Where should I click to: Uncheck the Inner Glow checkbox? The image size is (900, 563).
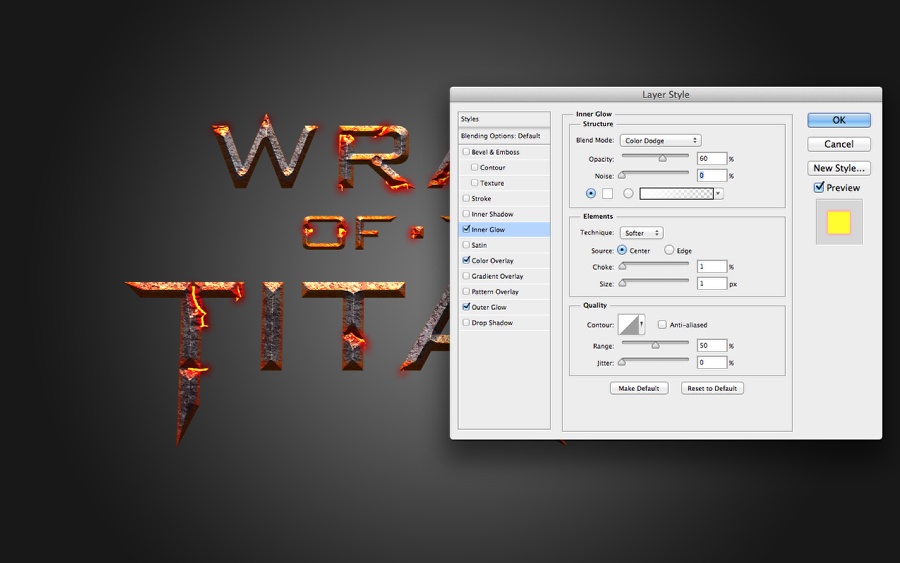point(466,229)
